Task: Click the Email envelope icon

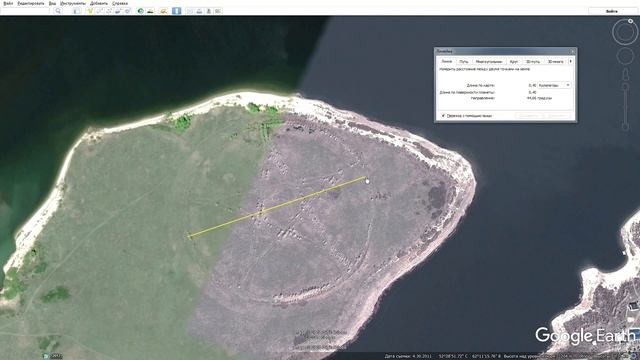Action: [190, 11]
